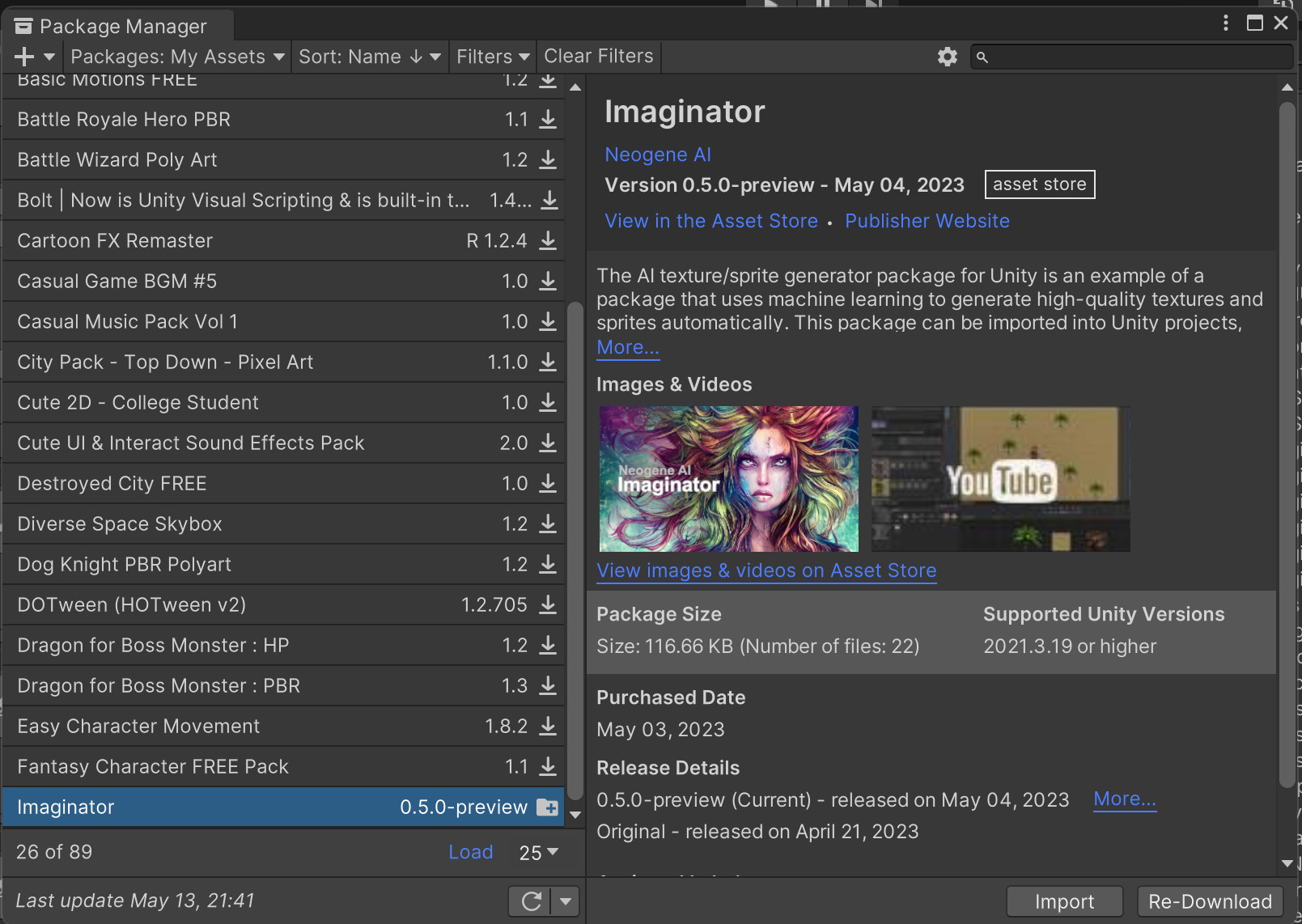Download Cute 2D College Student

pos(548,402)
